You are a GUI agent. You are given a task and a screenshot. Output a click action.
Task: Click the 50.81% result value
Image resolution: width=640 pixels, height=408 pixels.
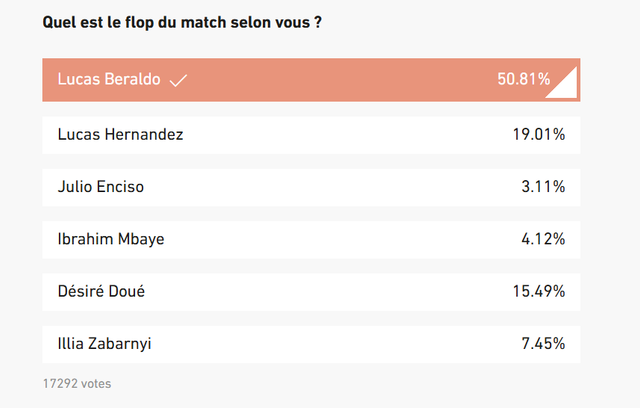pos(523,80)
